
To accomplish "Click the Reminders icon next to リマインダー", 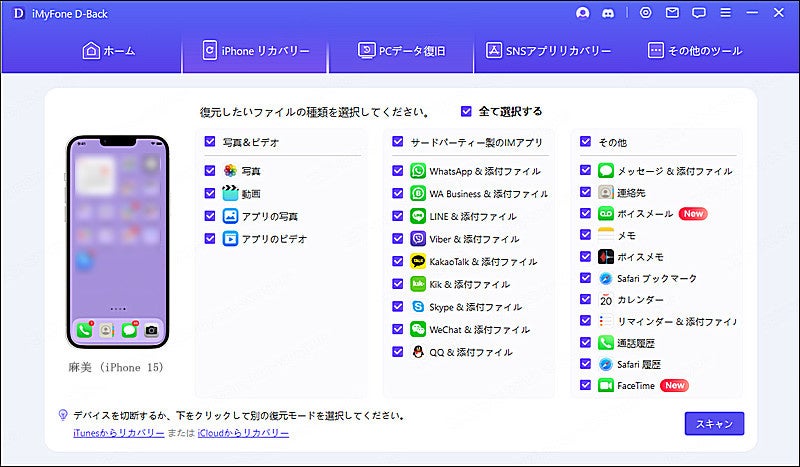I will click(x=606, y=321).
